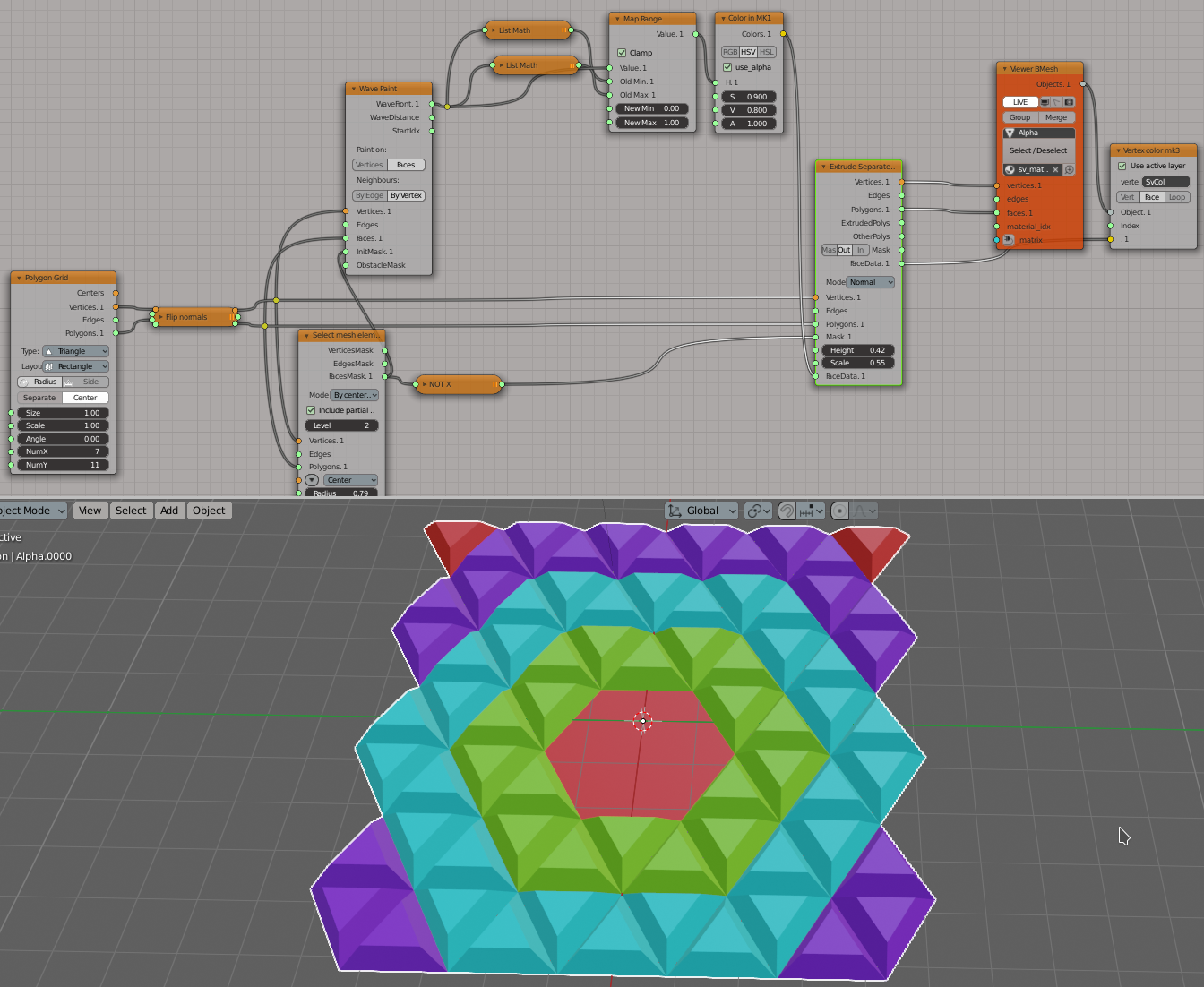This screenshot has width=1204, height=987.
Task: Collapse the Polygon Grid node
Action: click(19, 278)
